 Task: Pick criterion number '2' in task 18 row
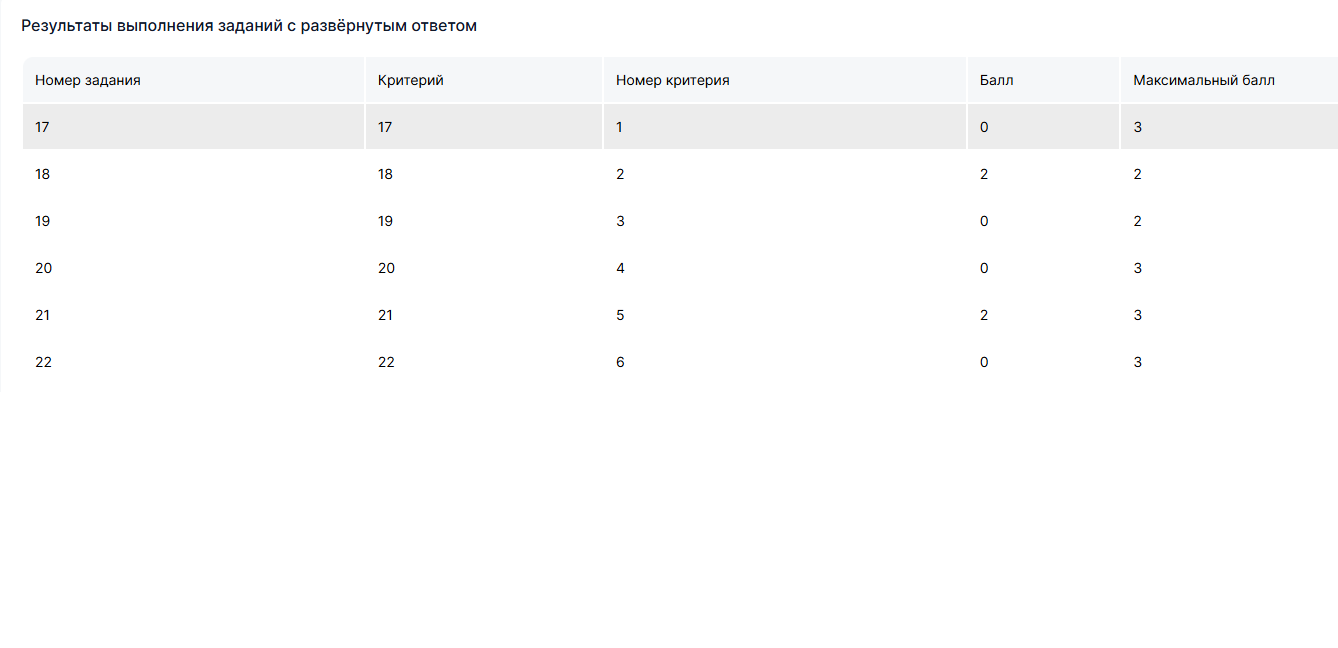point(785,174)
